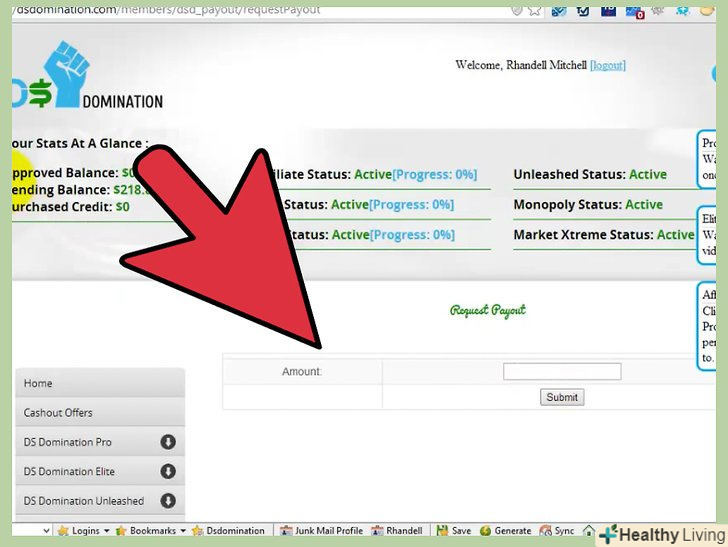Viewport: 728px width, 547px height.
Task: Click the Request Payout heading
Action: pyautogui.click(x=488, y=310)
